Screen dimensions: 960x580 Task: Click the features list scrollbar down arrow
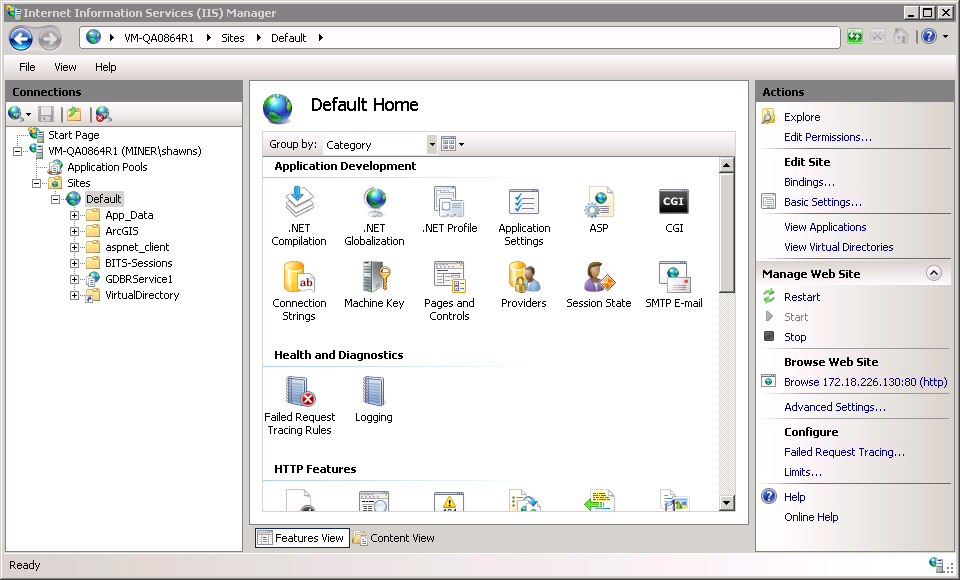coord(727,503)
